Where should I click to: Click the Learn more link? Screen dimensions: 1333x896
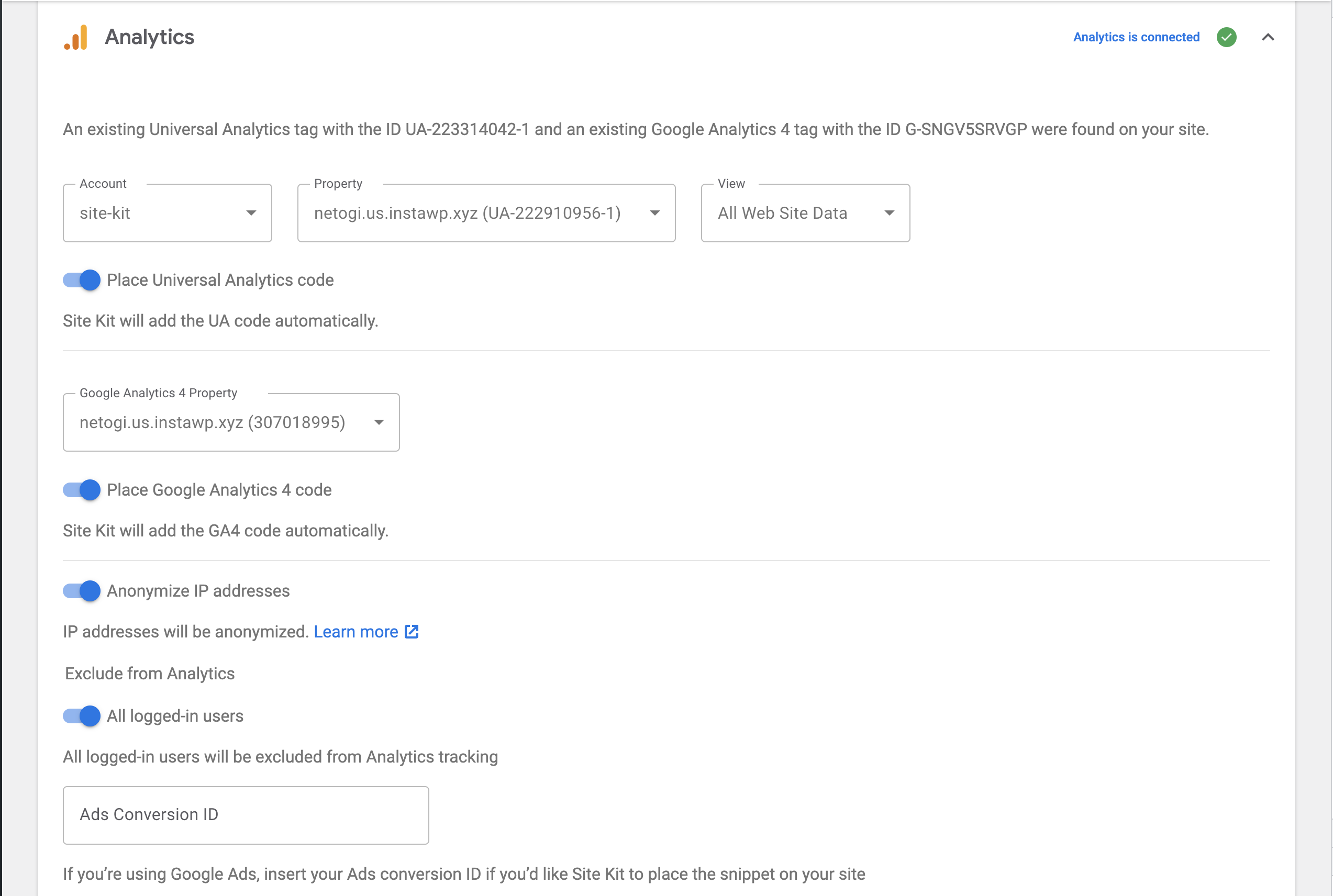point(356,631)
